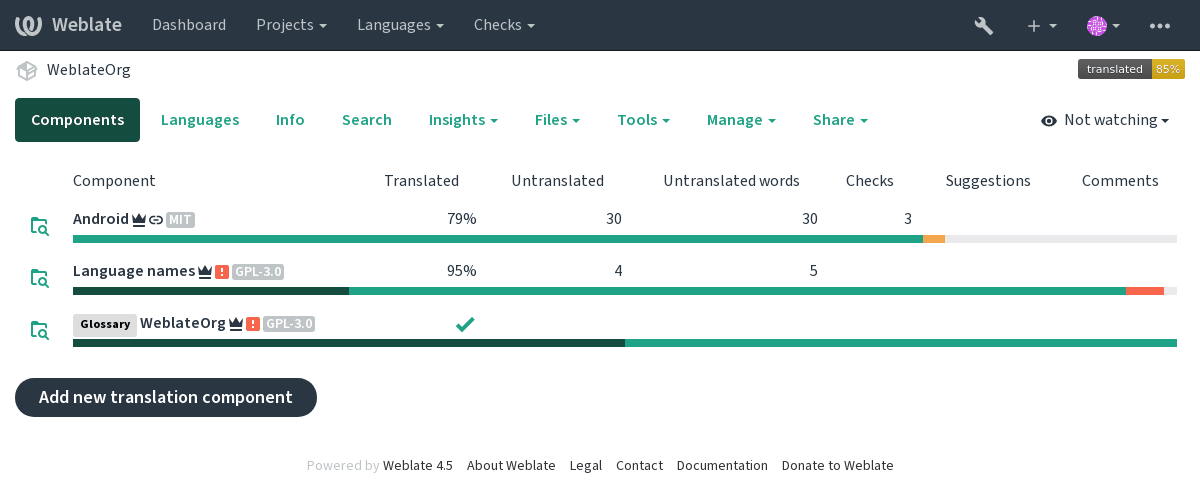Click GPL-3.0 badge on Glossary WeblateOrg
Viewport: 1200px width, 483px height.
pyautogui.click(x=290, y=324)
